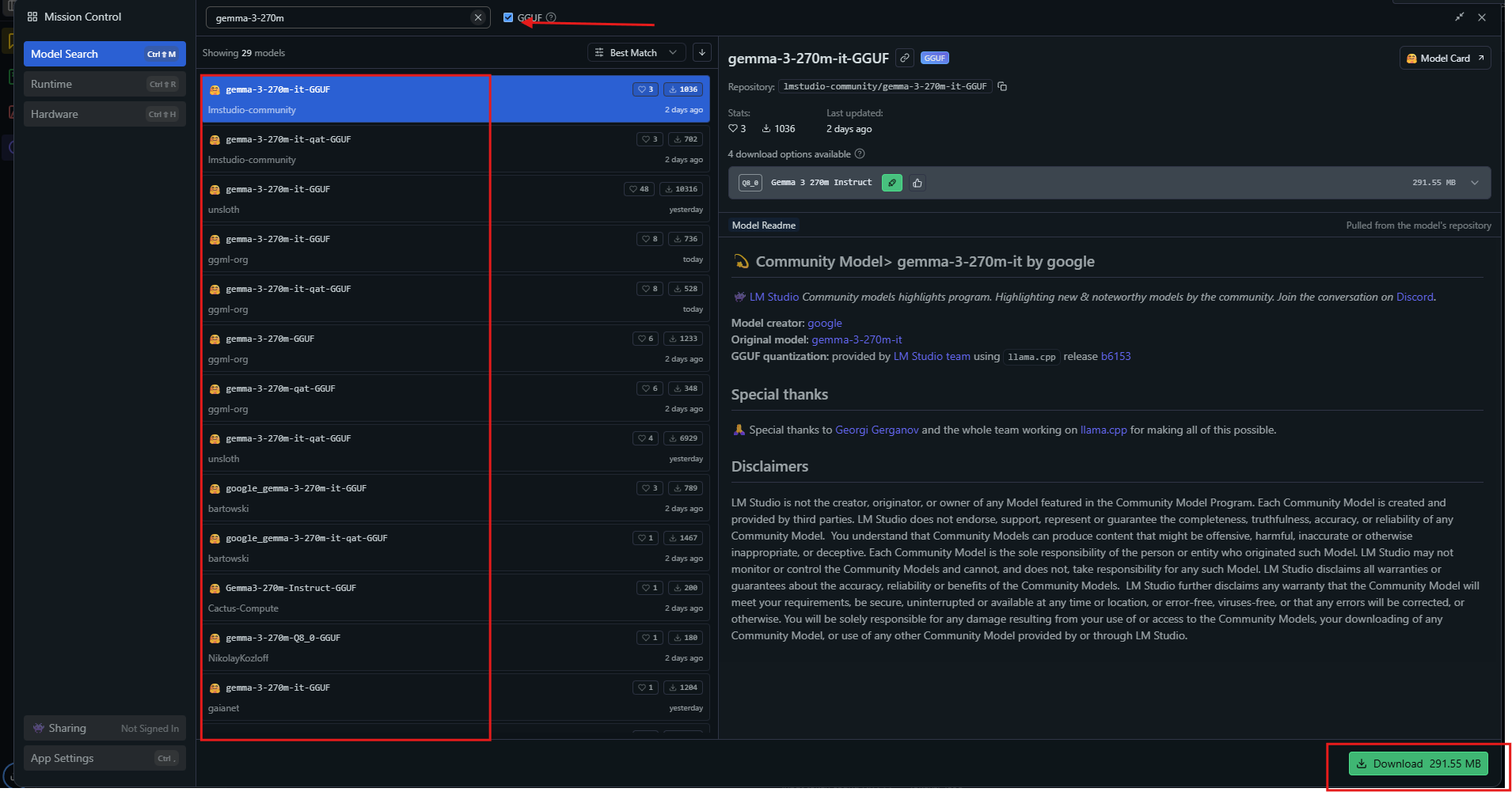
Task: Click the Hugging Face icon beside Gemma3-270m-Instruct-GGUF
Action: coord(215,588)
